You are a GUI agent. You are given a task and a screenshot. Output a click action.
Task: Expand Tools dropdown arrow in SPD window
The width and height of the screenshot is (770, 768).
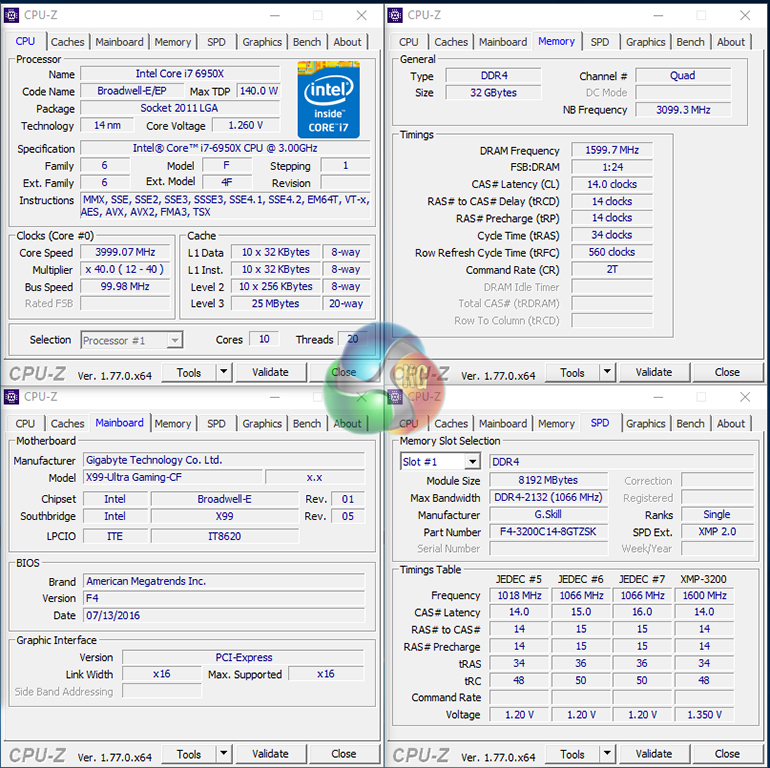(x=607, y=754)
